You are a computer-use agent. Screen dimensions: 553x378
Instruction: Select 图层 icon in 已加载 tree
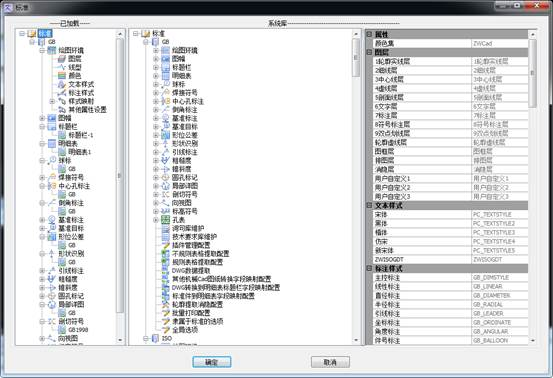[x=62, y=59]
